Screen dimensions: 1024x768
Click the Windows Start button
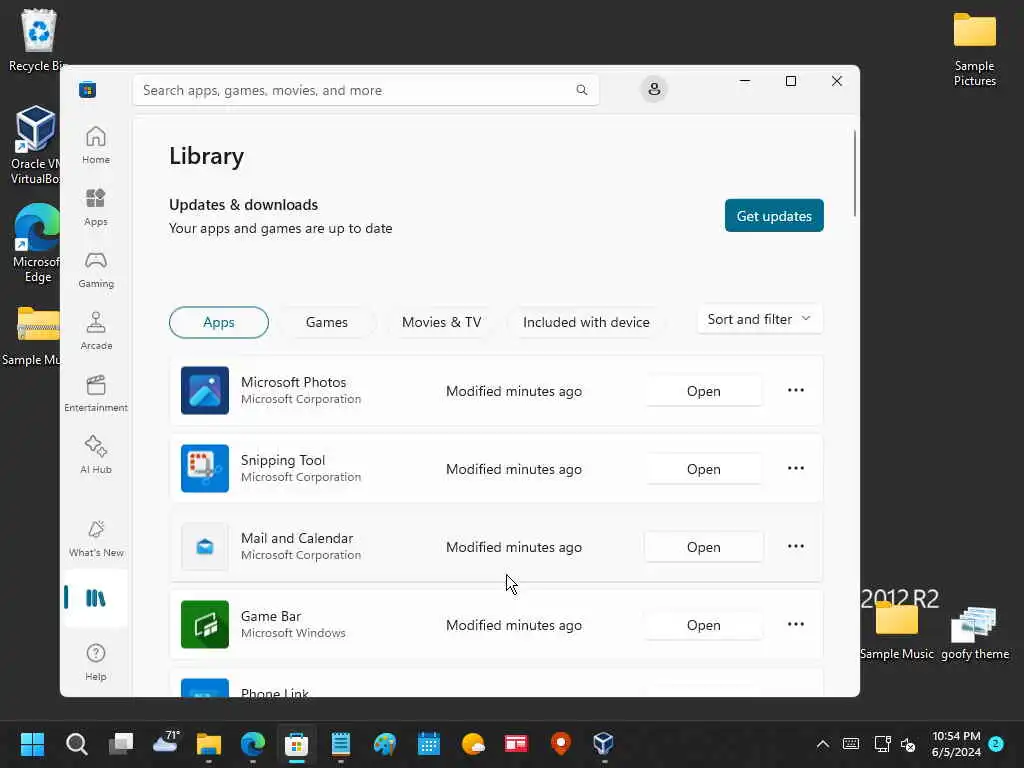click(32, 744)
